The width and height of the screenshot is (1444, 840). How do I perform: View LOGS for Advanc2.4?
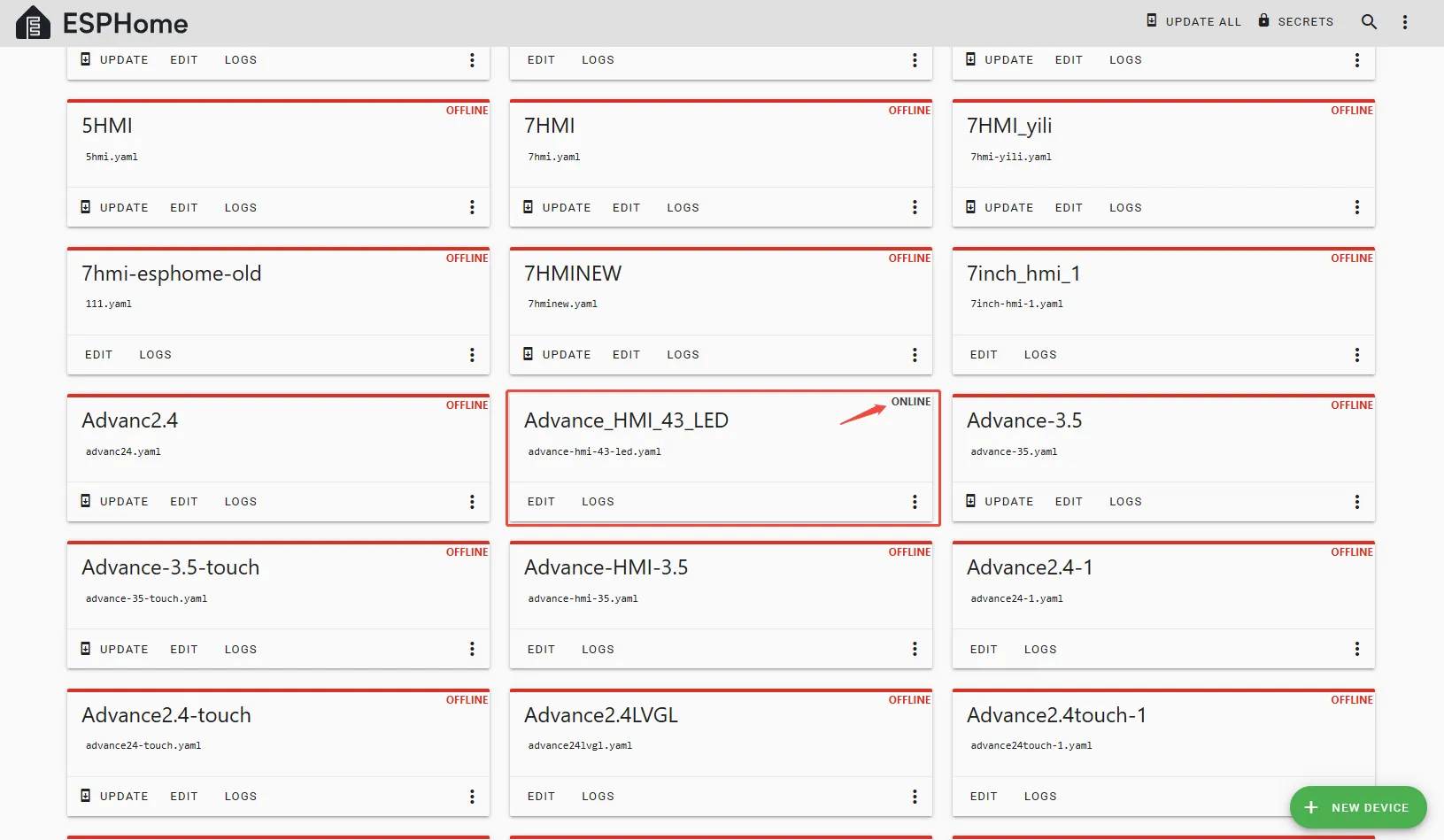point(240,501)
